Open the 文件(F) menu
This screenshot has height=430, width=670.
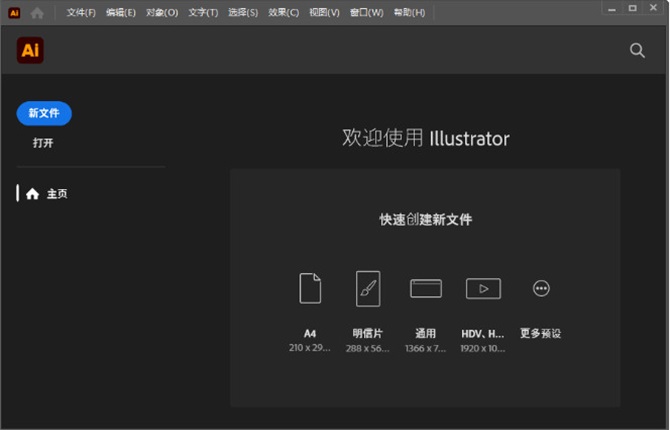pyautogui.click(x=81, y=13)
